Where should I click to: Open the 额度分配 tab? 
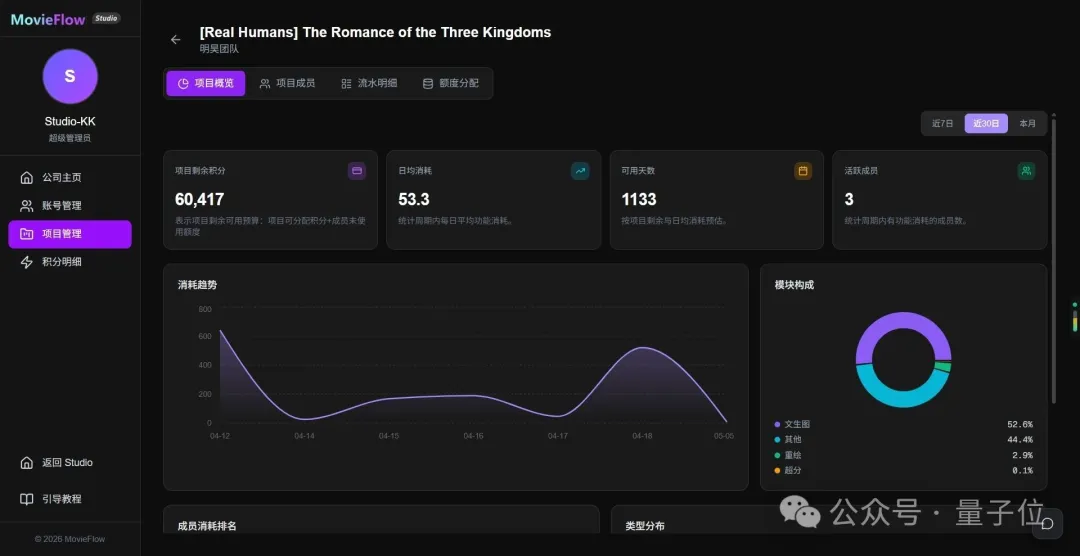click(450, 83)
